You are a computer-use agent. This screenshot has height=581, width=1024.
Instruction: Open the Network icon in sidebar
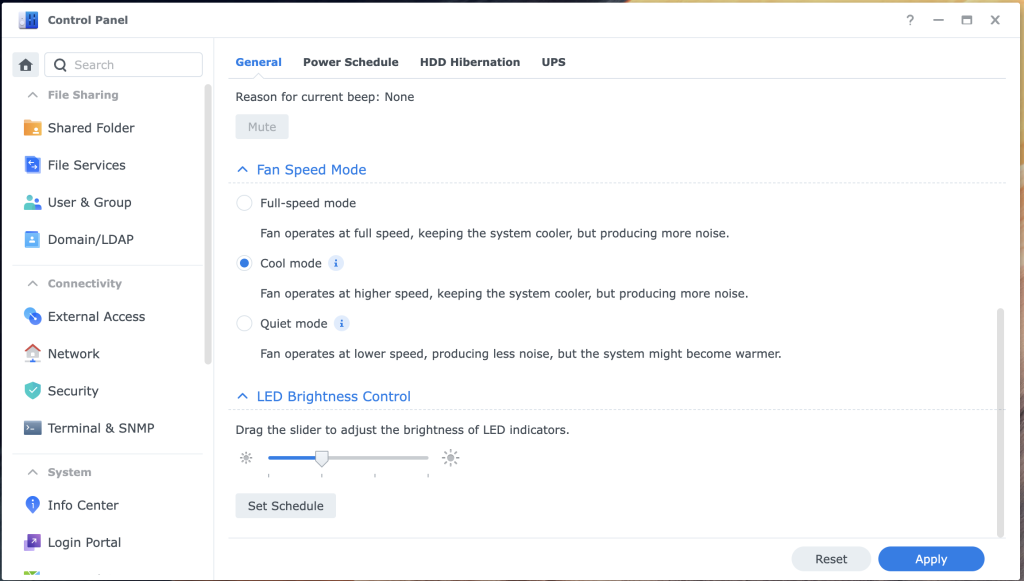(32, 354)
